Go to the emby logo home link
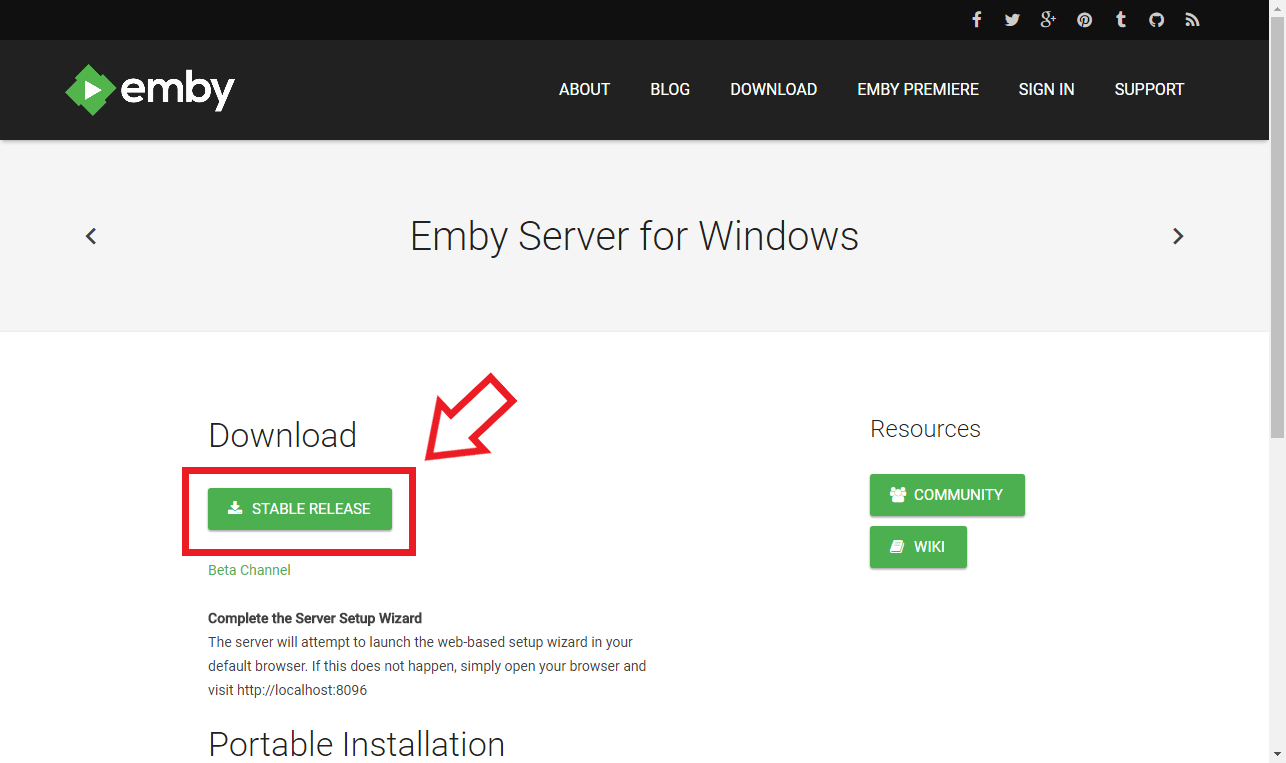The width and height of the screenshot is (1286, 763). tap(150, 90)
